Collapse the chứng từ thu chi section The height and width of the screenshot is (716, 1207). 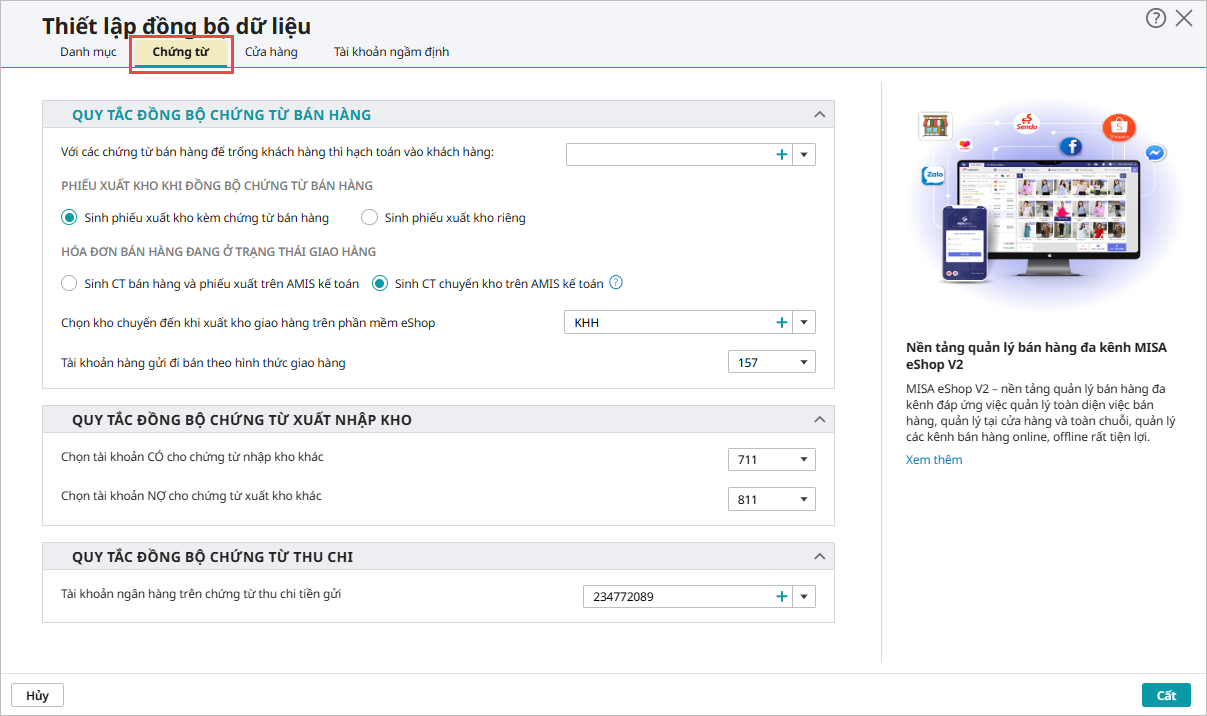tap(819, 557)
